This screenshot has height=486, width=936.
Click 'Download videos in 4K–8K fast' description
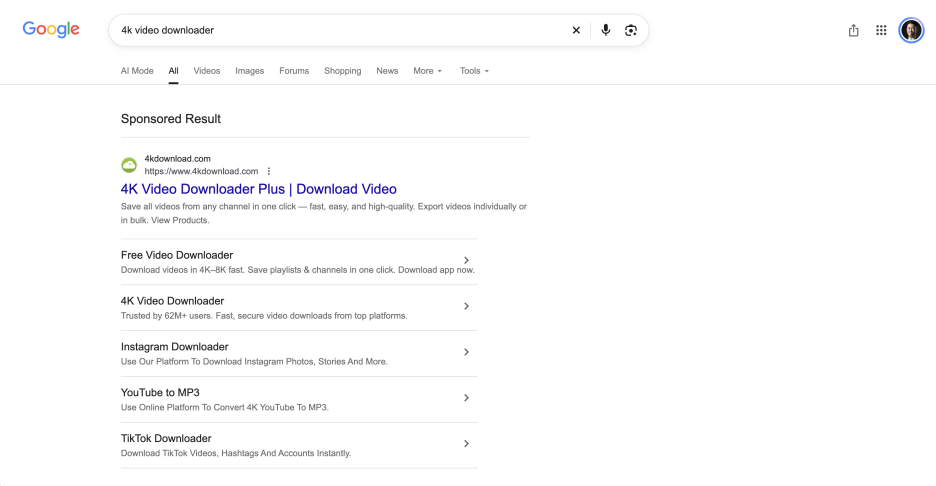(297, 270)
